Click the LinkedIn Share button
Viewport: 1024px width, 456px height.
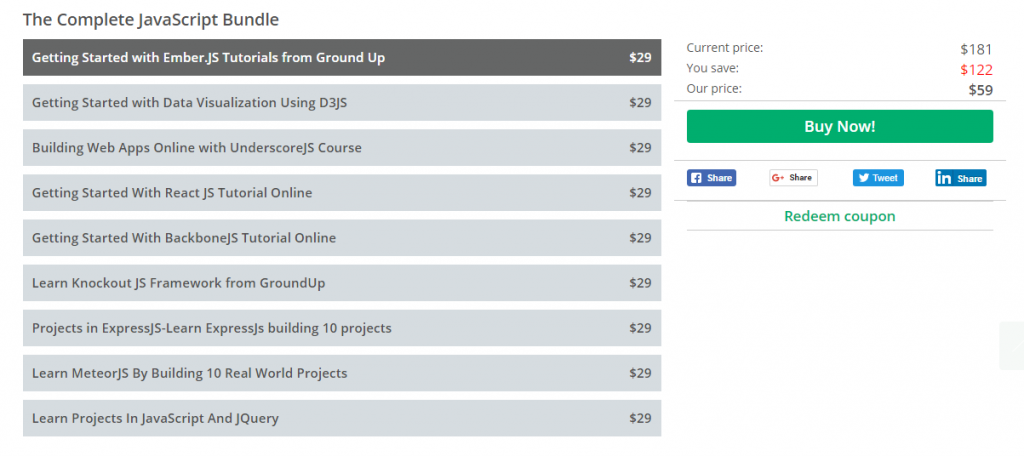(960, 178)
